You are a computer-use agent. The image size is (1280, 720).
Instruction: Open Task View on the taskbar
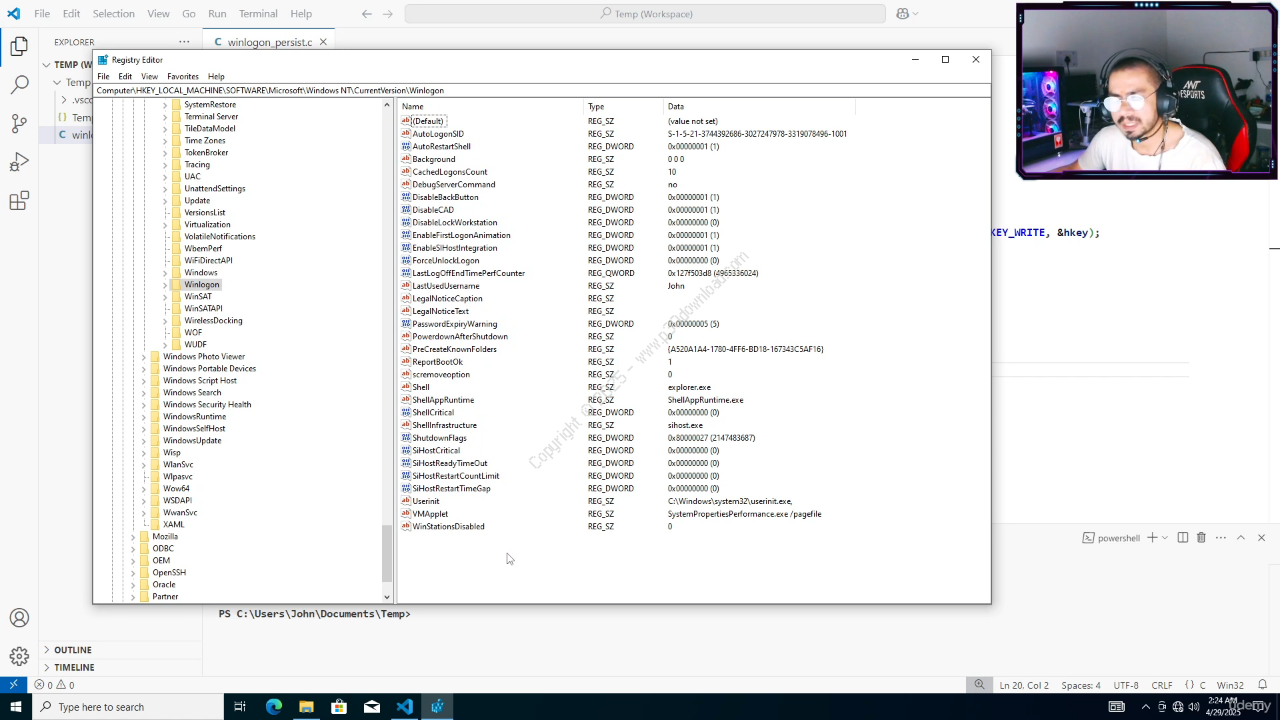point(240,707)
